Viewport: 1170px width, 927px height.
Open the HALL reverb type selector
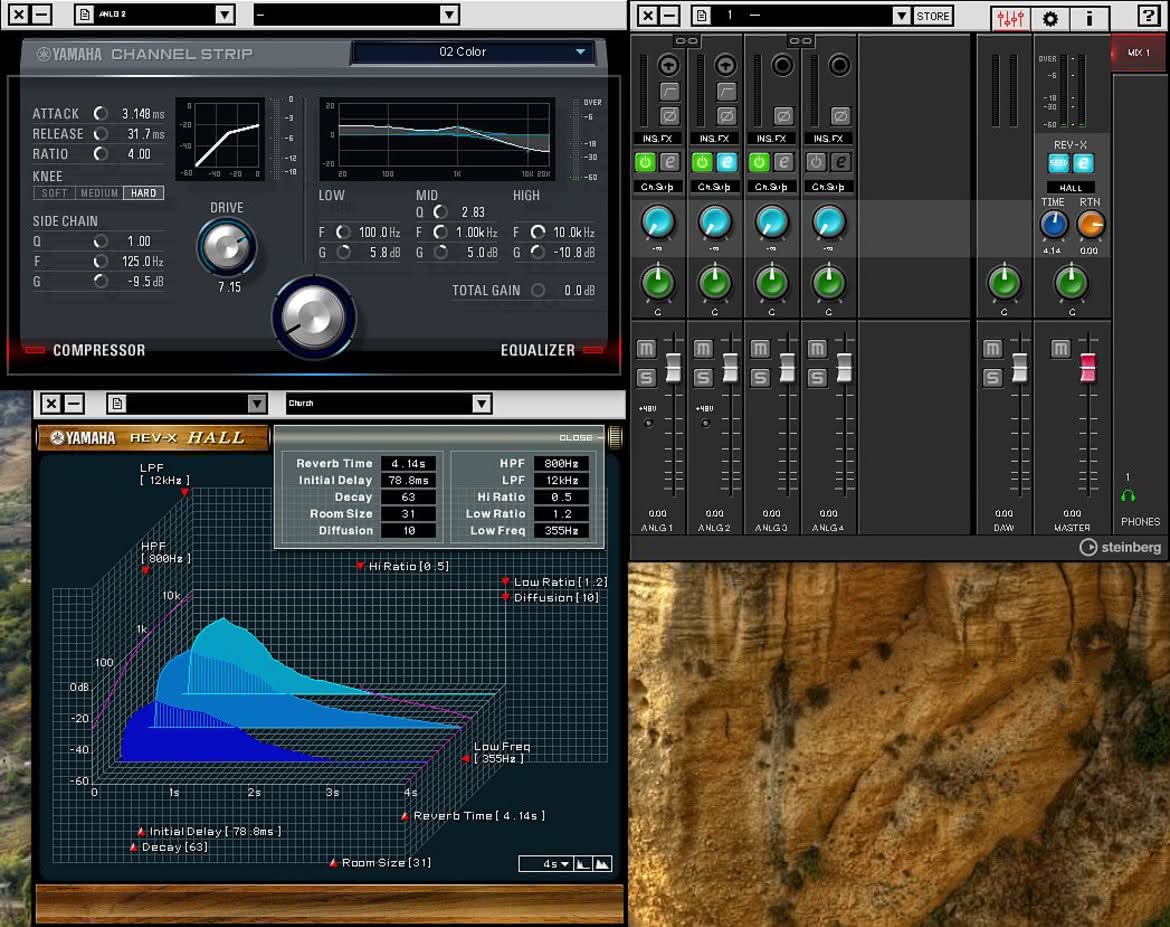point(1071,188)
